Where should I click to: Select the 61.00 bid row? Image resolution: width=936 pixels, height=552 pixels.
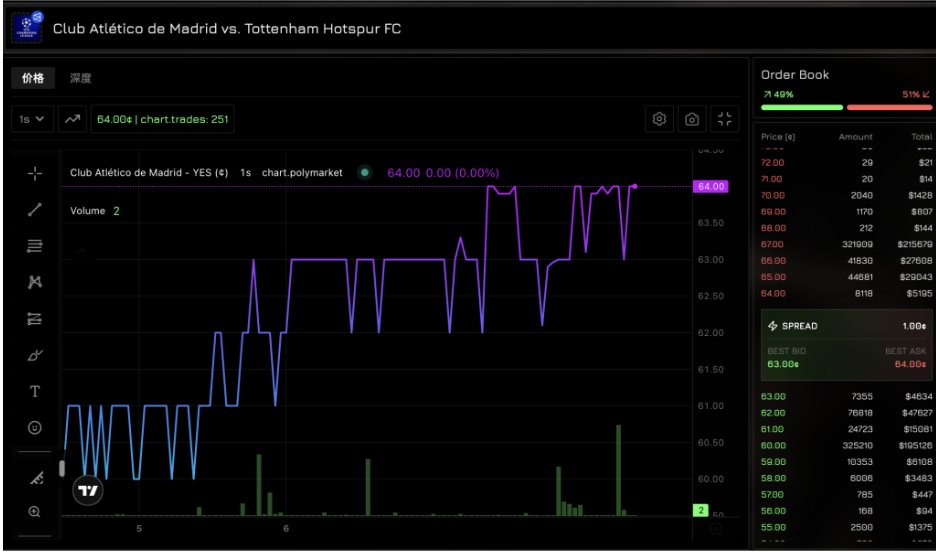point(846,429)
